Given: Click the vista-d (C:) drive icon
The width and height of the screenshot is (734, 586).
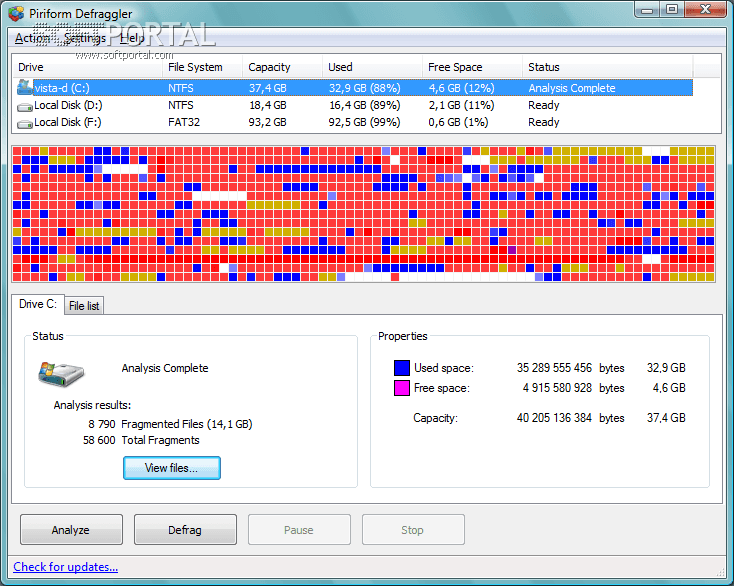Looking at the screenshot, I should pos(24,87).
